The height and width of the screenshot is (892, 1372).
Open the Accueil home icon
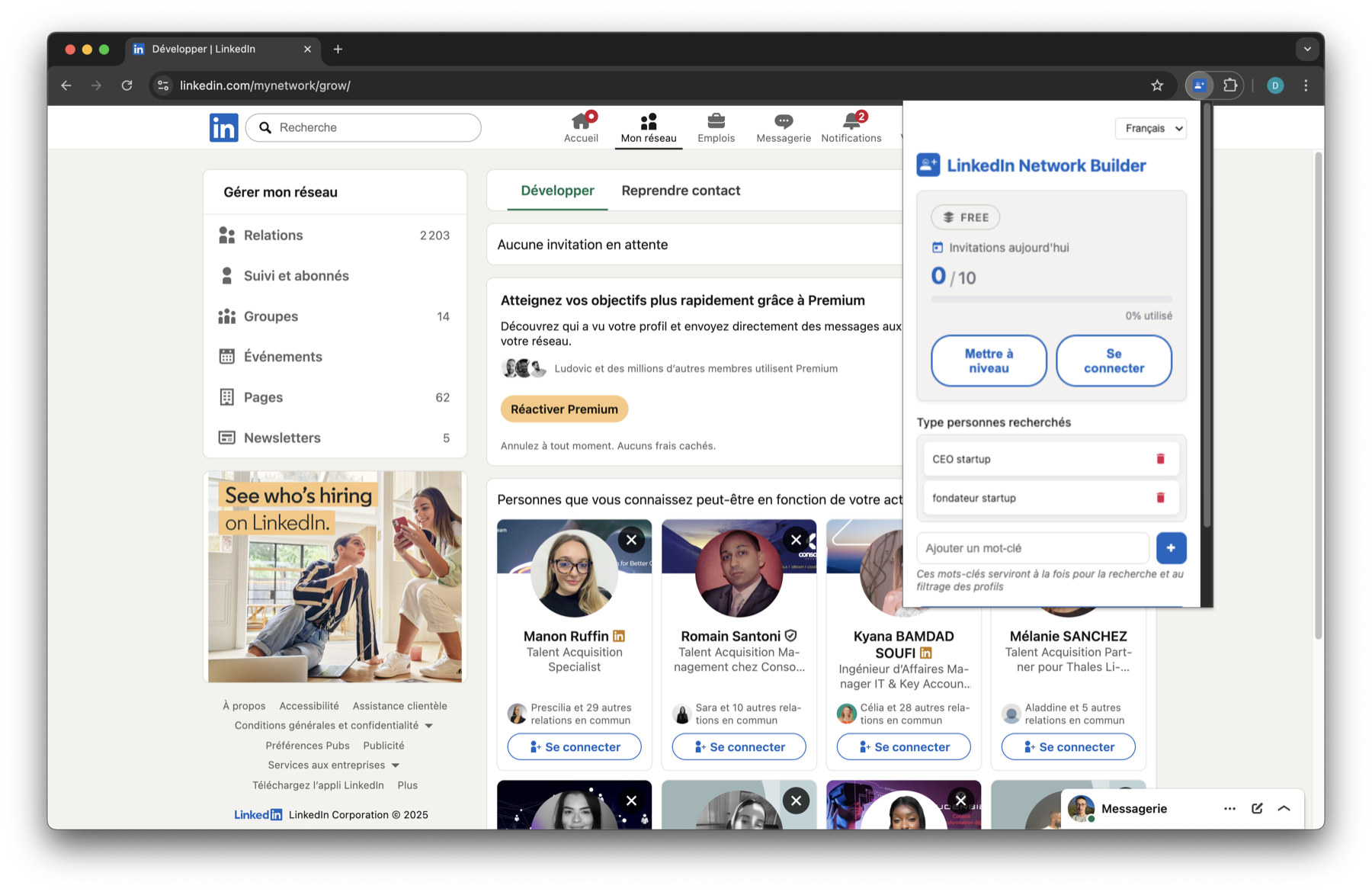coord(581,127)
